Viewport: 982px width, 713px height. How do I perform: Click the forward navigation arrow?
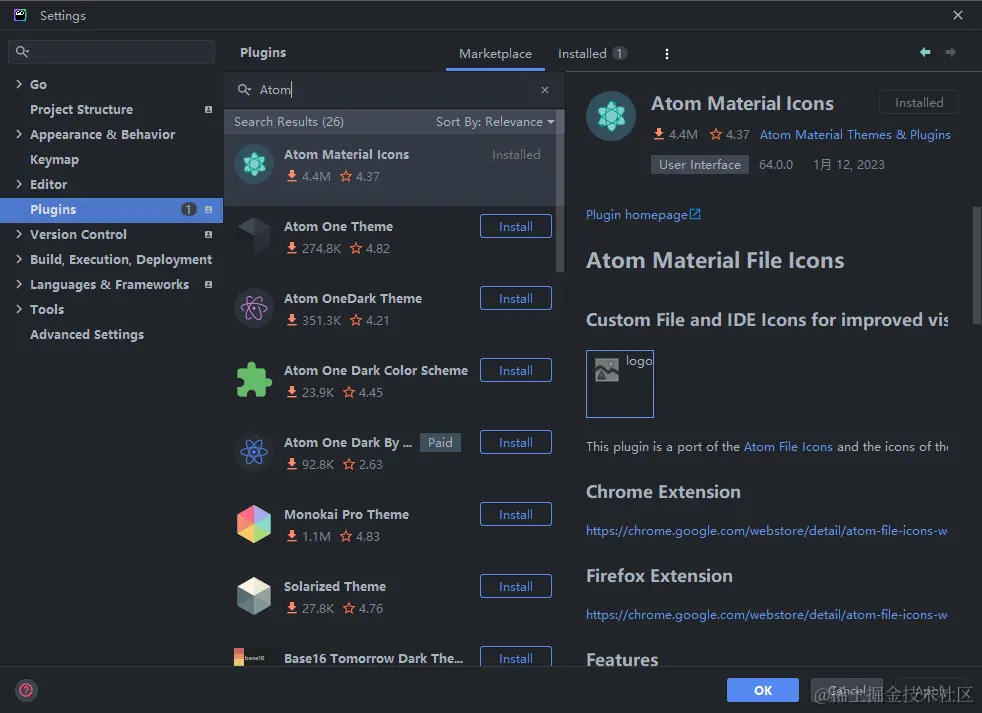click(x=950, y=52)
